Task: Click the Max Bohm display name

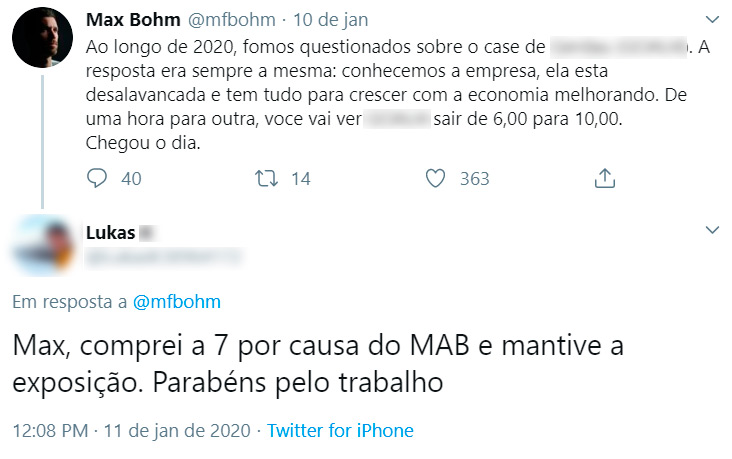Action: coord(132,19)
